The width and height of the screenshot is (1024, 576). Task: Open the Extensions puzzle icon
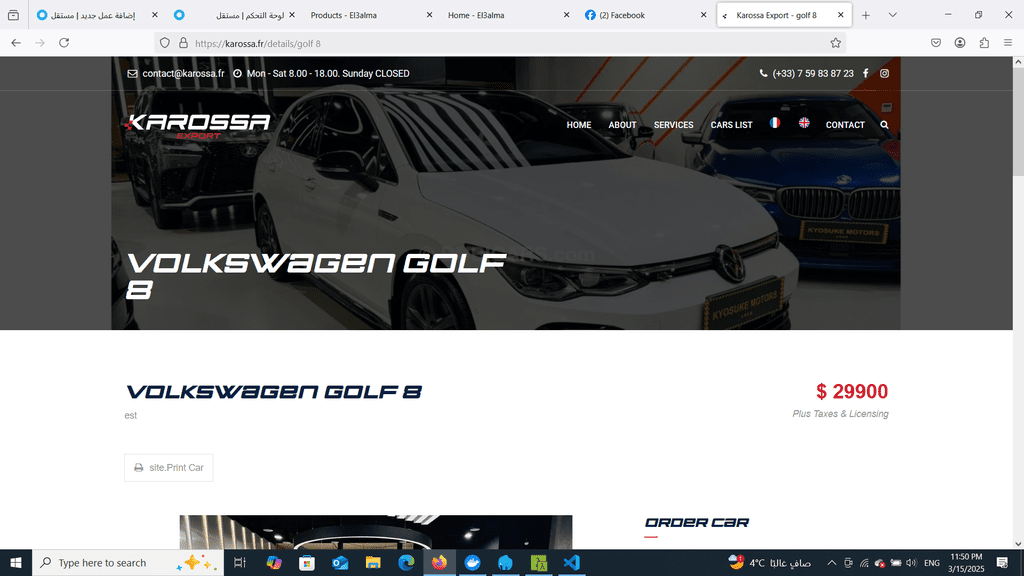tap(984, 42)
